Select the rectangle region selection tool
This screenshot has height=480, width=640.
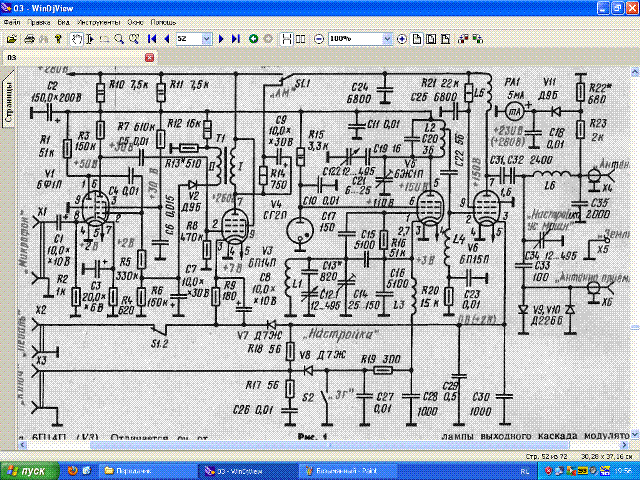105,39
